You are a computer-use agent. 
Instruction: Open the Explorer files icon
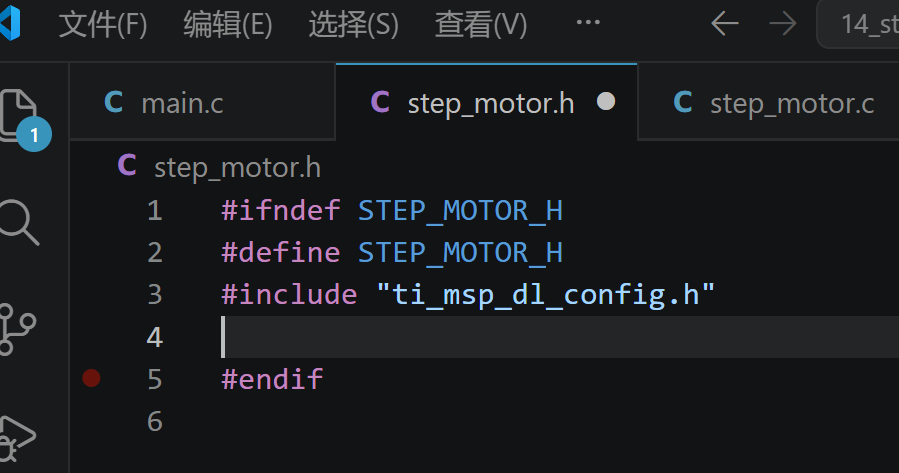pyautogui.click(x=18, y=115)
